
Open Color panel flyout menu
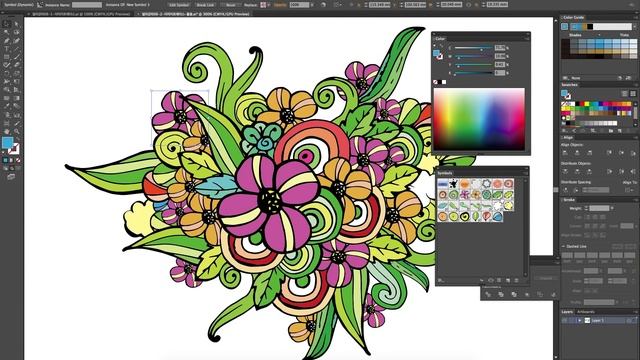pos(527,38)
